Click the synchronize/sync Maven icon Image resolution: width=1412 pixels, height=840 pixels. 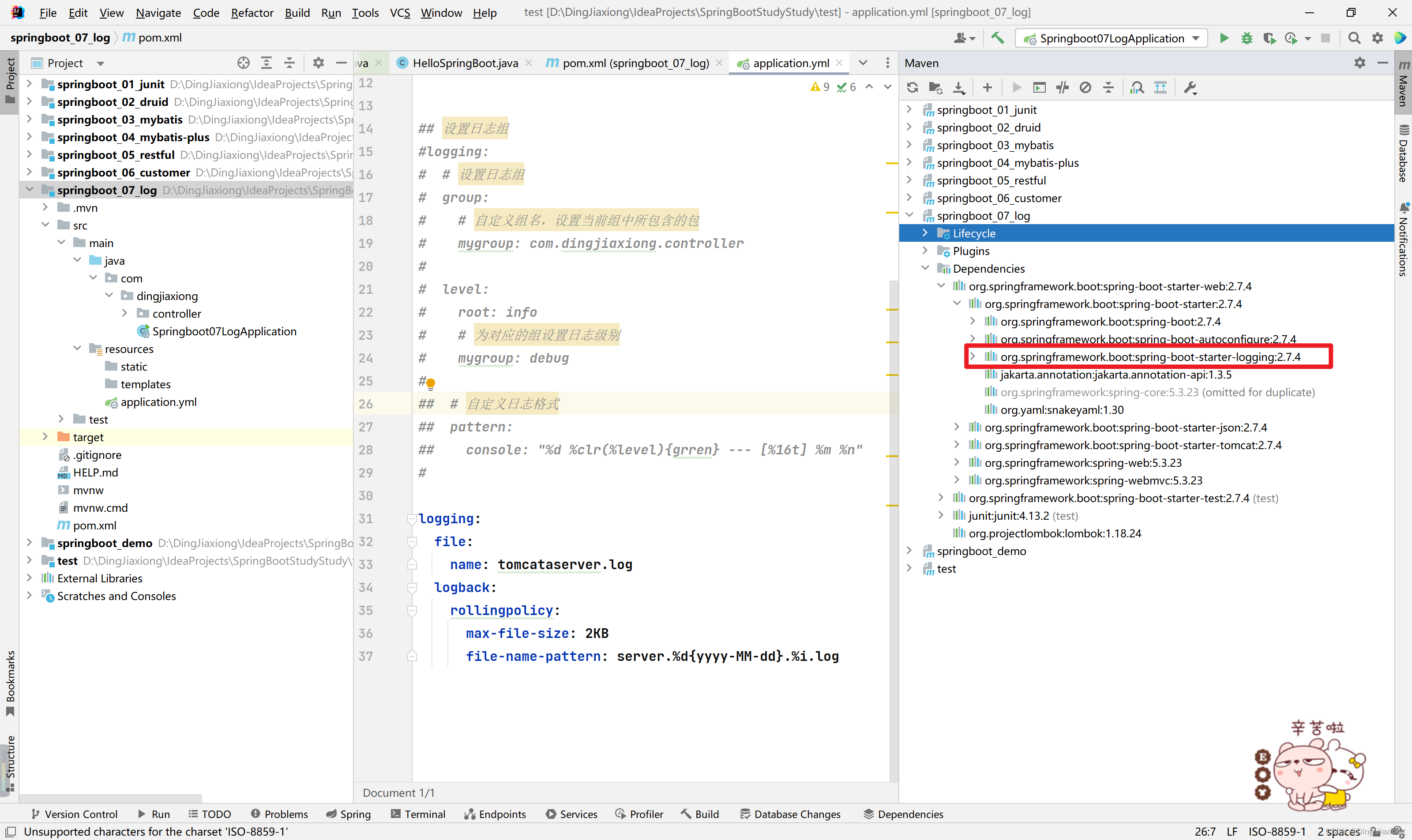pos(912,87)
